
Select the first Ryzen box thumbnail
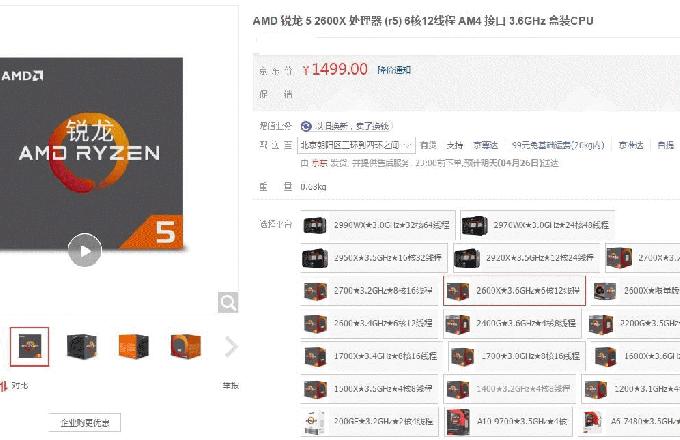point(29,347)
